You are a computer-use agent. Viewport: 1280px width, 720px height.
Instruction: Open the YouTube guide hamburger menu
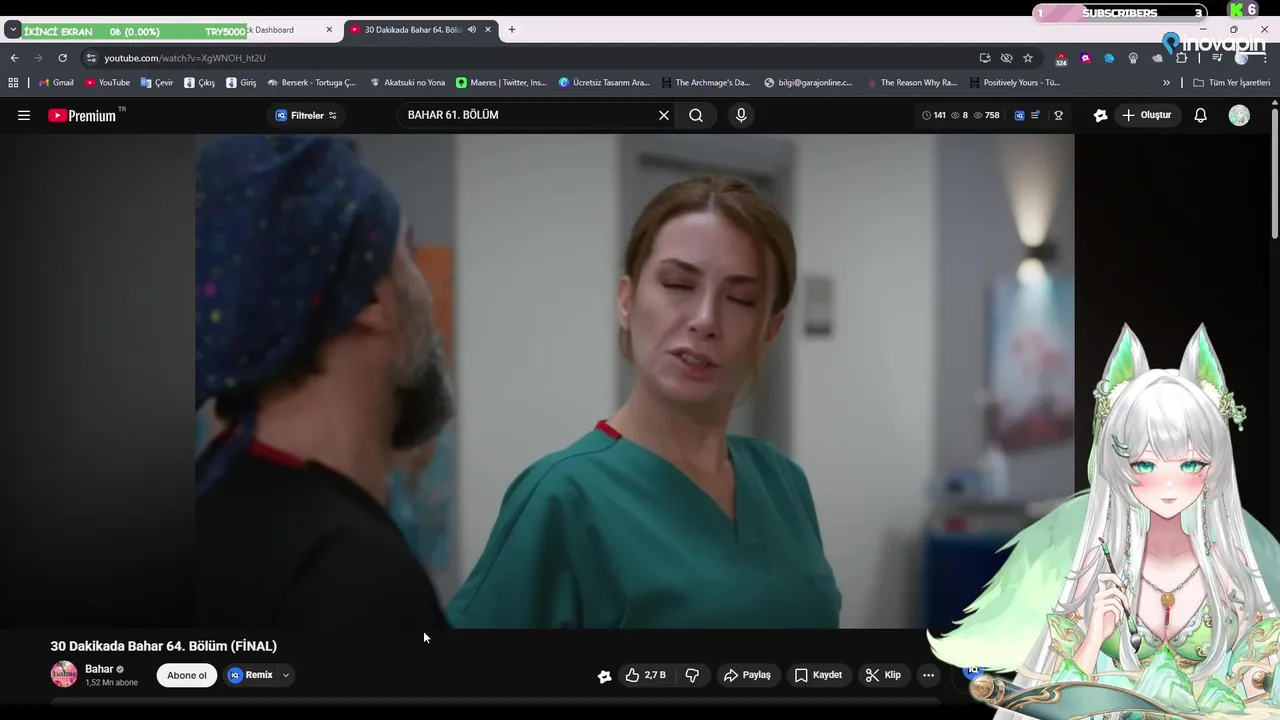[x=24, y=115]
